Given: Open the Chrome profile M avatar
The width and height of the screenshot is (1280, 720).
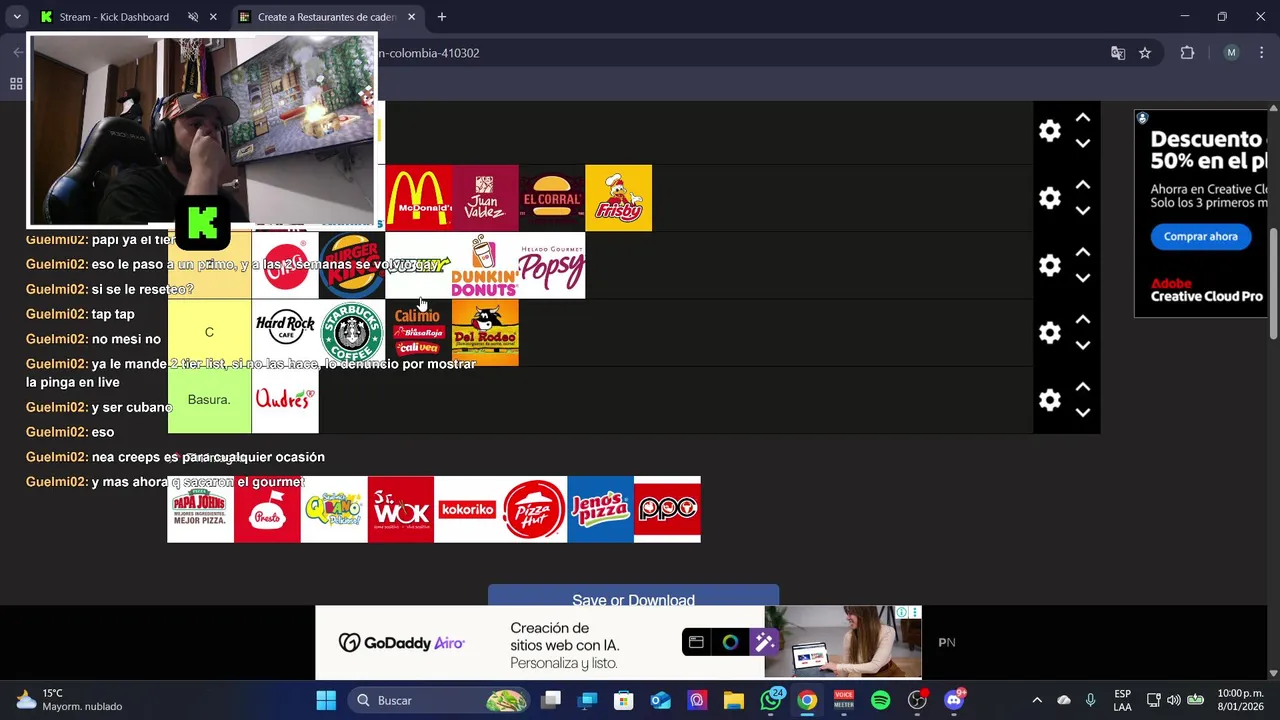Looking at the screenshot, I should pos(1231,53).
